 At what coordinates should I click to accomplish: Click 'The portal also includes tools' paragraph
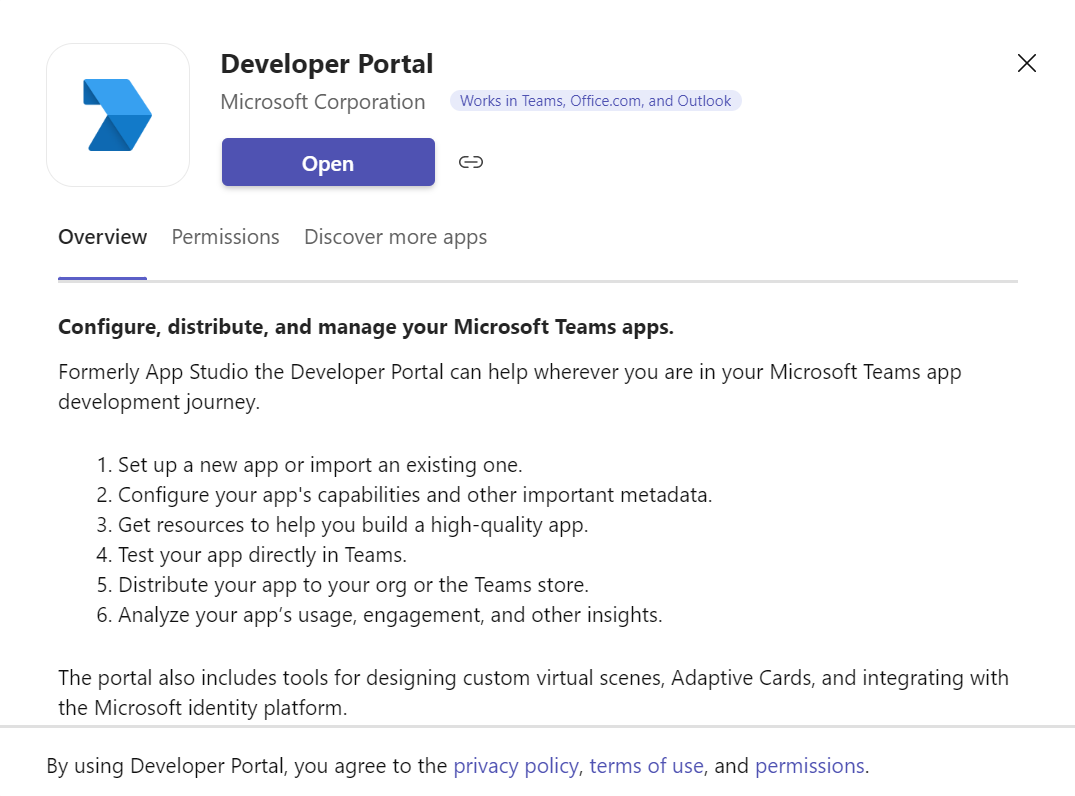533,692
